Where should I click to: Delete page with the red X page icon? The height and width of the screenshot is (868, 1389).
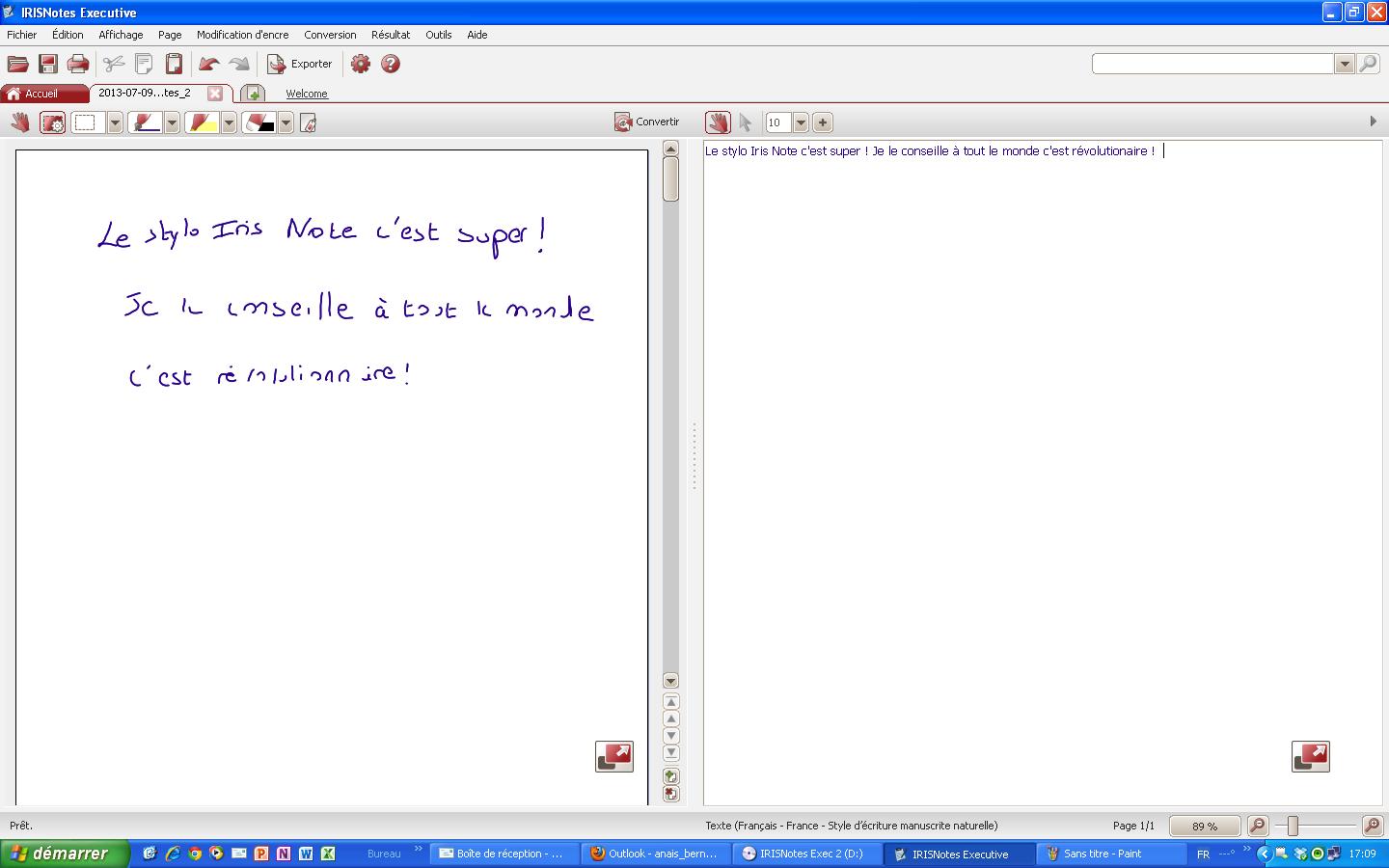point(671,794)
